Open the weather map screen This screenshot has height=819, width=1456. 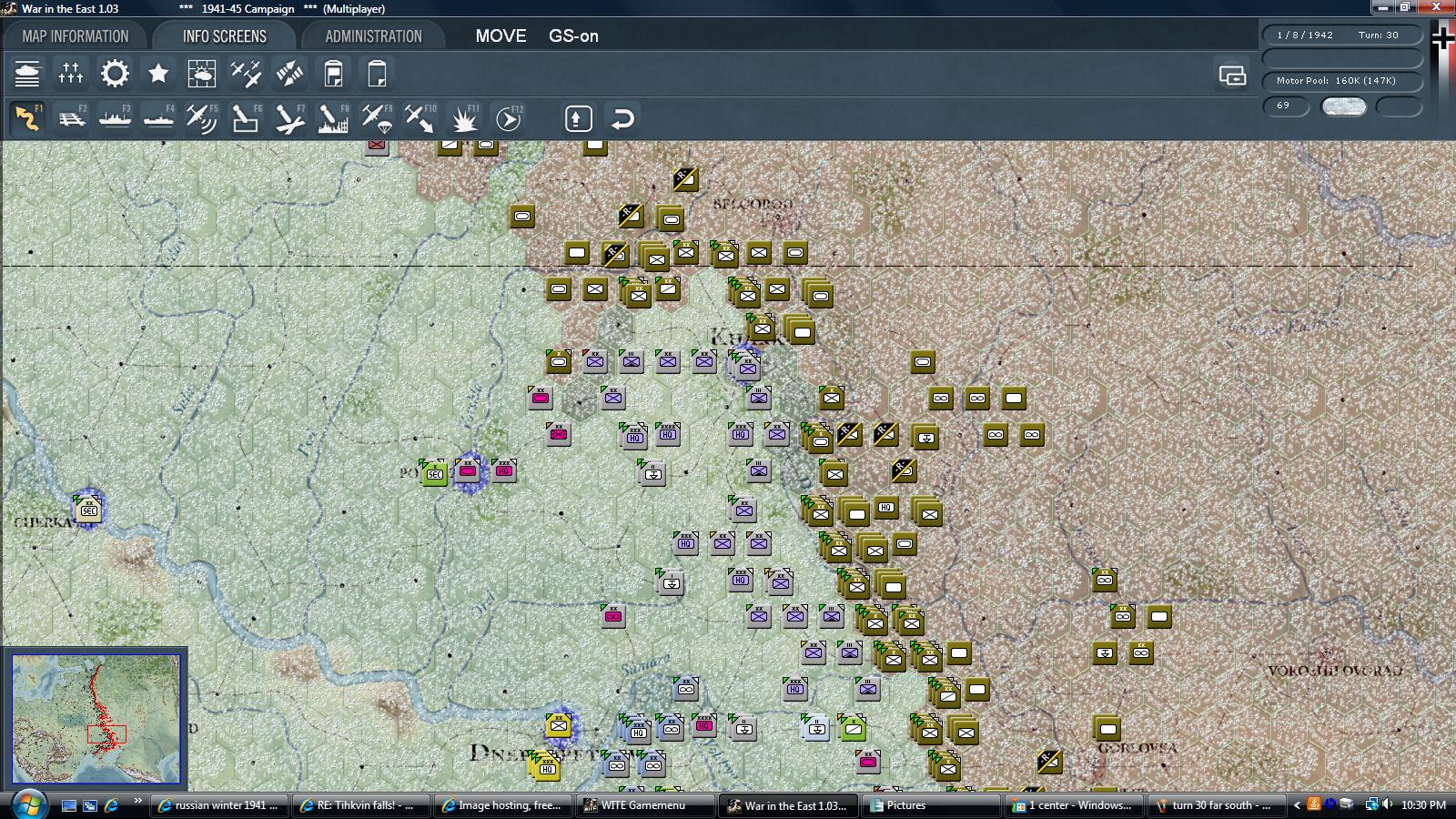coord(202,73)
